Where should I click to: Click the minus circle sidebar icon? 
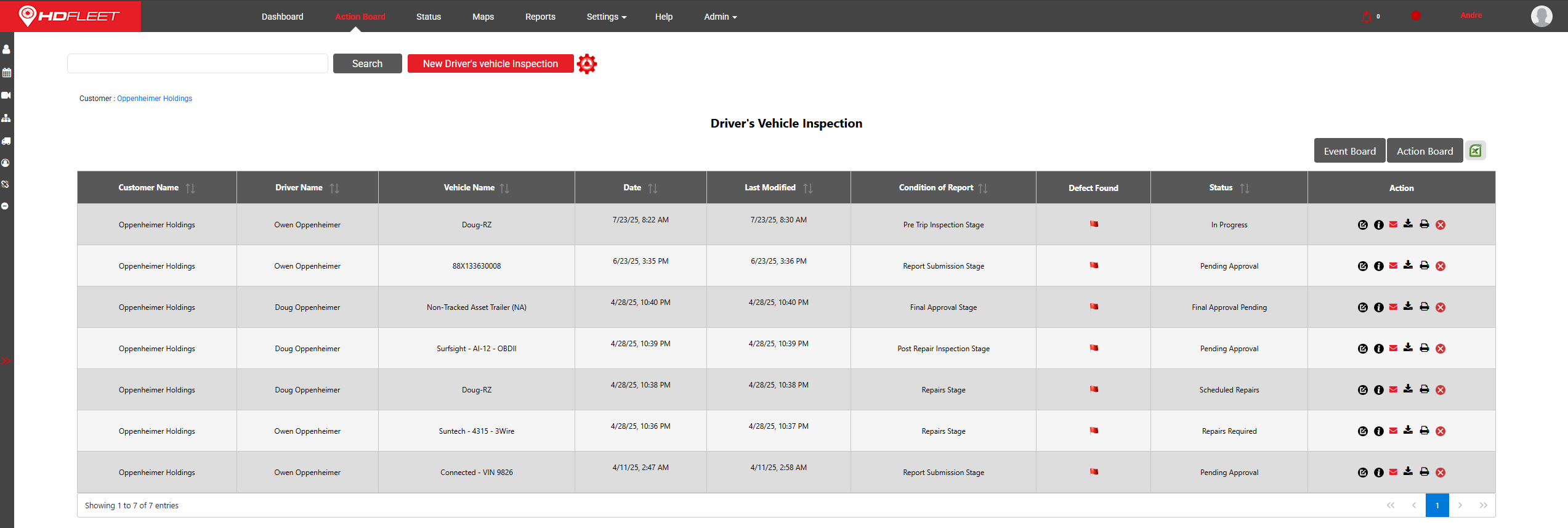point(5,206)
